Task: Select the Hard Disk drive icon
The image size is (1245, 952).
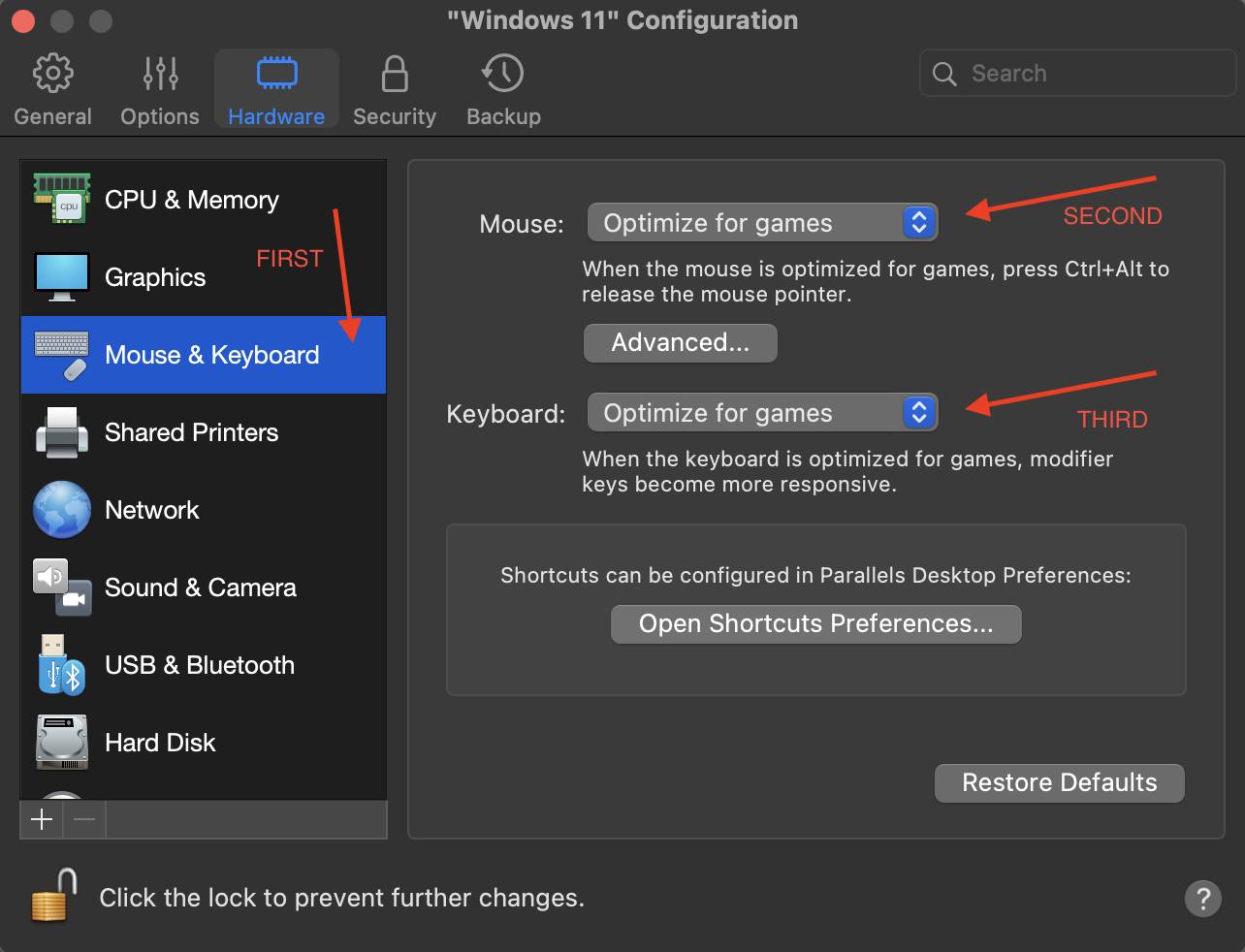Action: (62, 743)
